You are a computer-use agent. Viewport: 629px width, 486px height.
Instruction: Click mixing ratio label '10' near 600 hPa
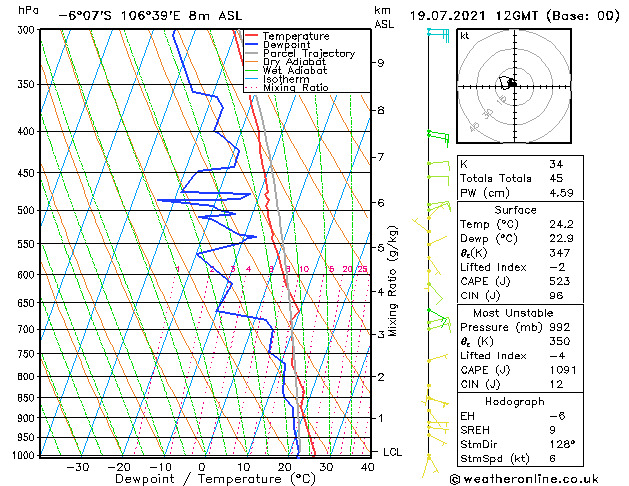pyautogui.click(x=304, y=269)
